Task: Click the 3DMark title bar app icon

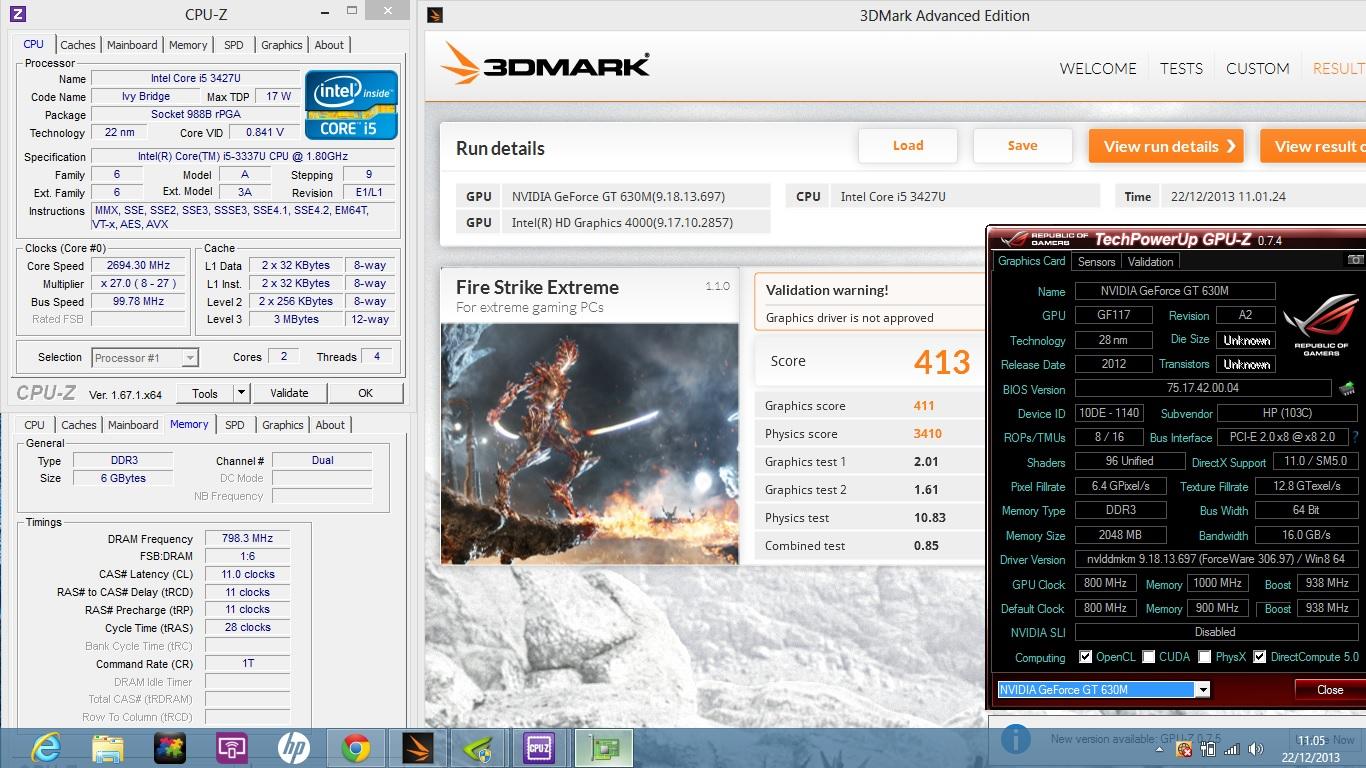Action: [435, 15]
